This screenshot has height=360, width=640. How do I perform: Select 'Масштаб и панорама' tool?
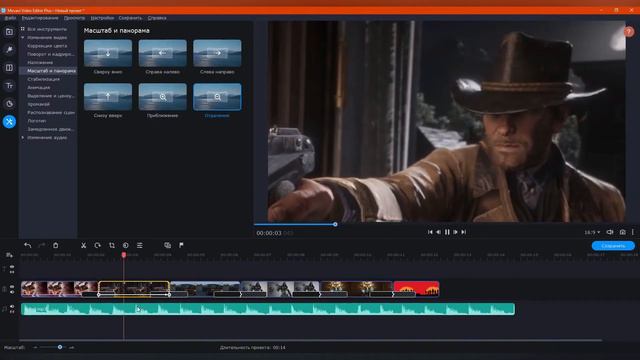pos(51,71)
